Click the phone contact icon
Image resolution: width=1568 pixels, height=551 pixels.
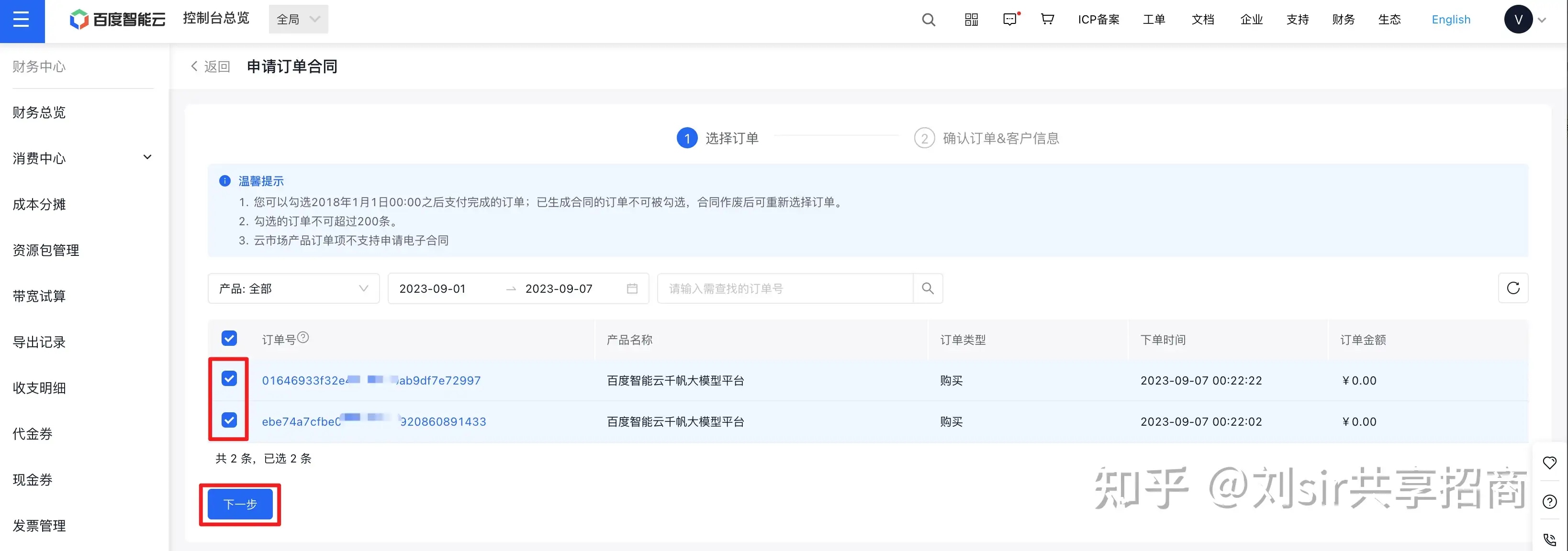click(1549, 539)
